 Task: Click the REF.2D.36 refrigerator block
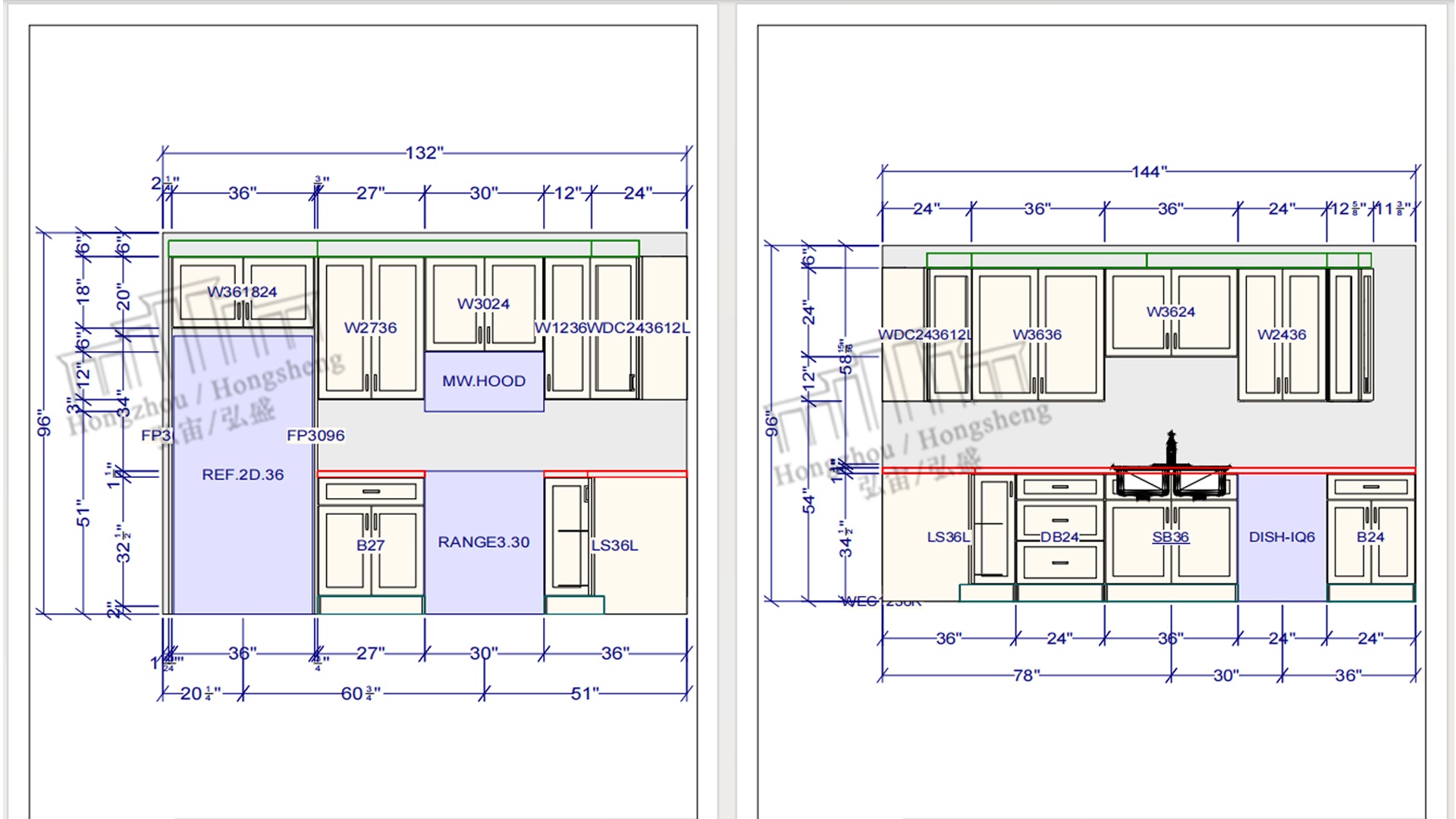coord(243,475)
